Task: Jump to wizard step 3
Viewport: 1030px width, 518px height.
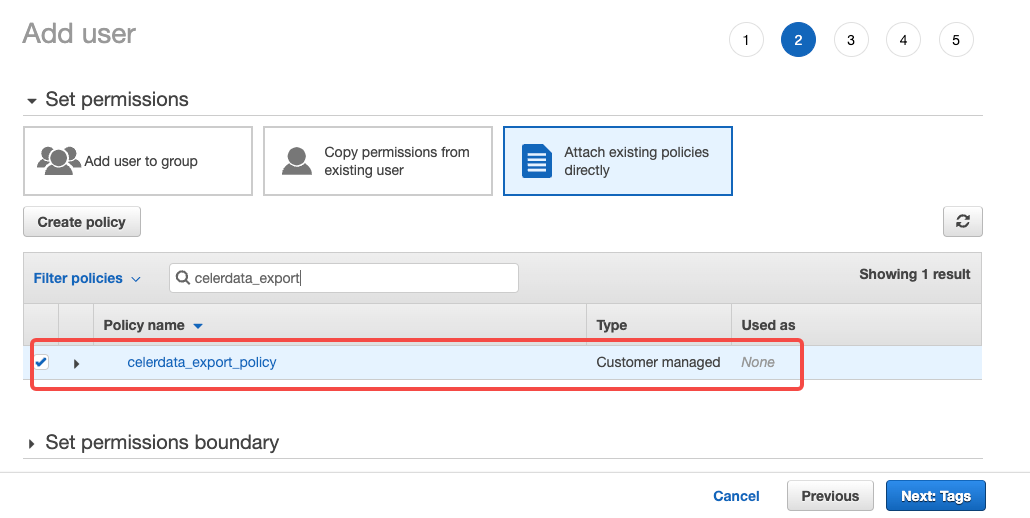Action: (851, 40)
